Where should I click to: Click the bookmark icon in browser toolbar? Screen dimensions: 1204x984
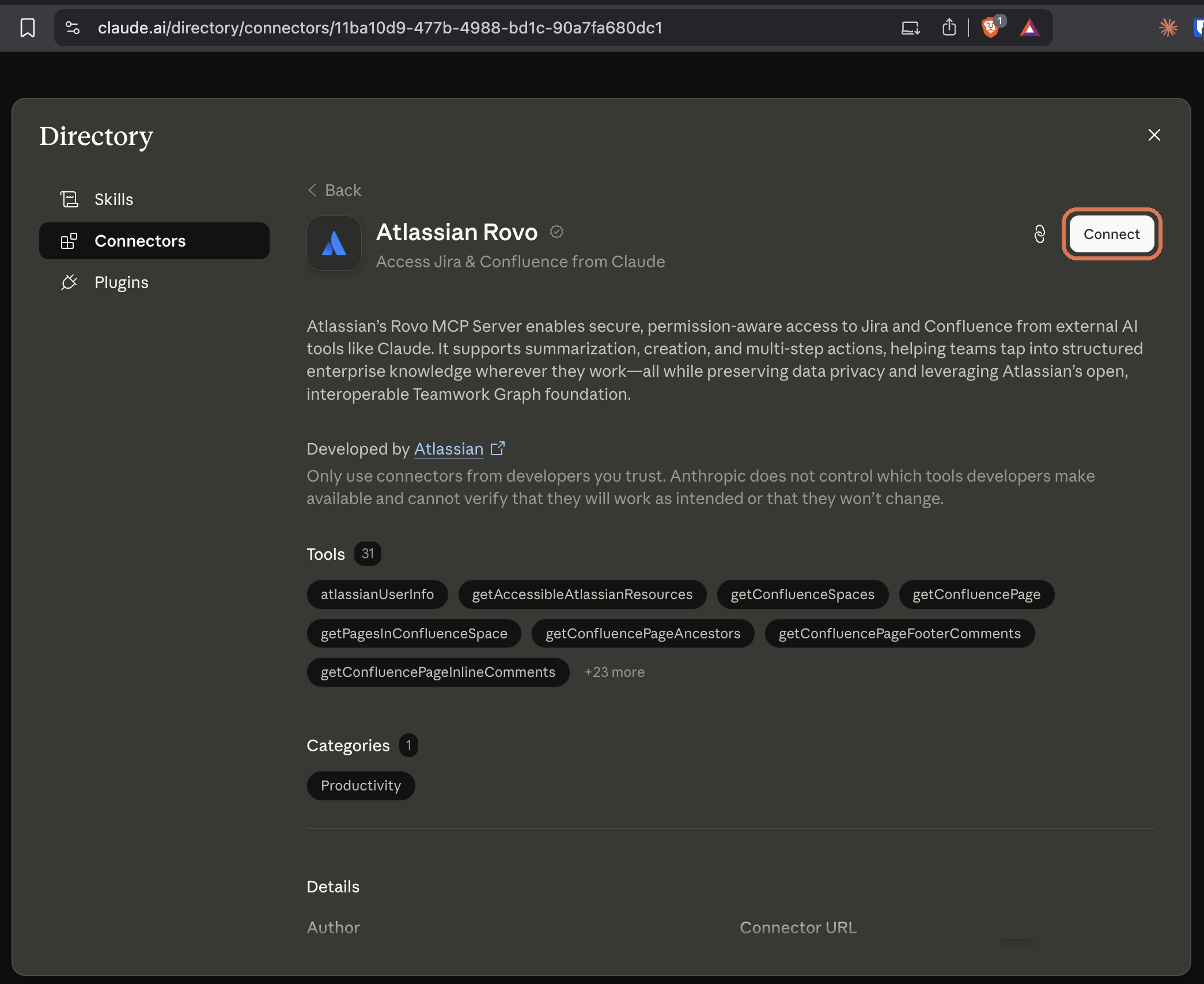pos(28,28)
